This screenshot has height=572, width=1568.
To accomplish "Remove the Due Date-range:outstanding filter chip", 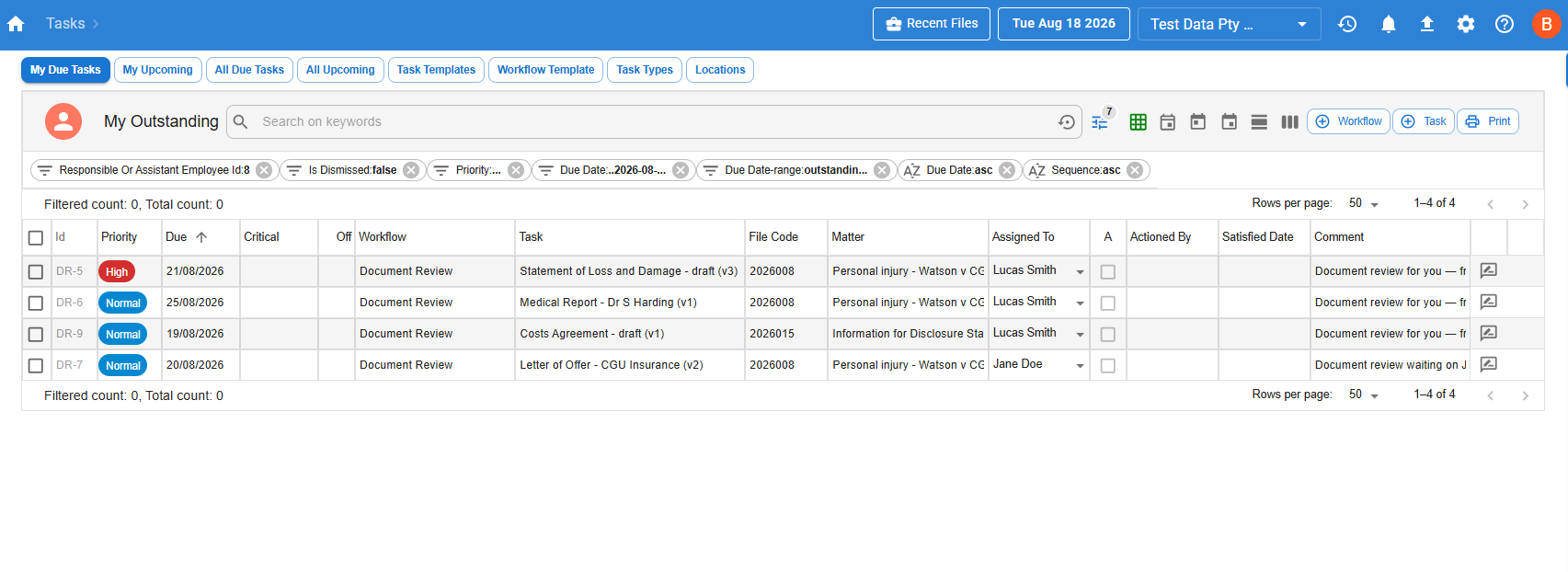I will coord(882,170).
